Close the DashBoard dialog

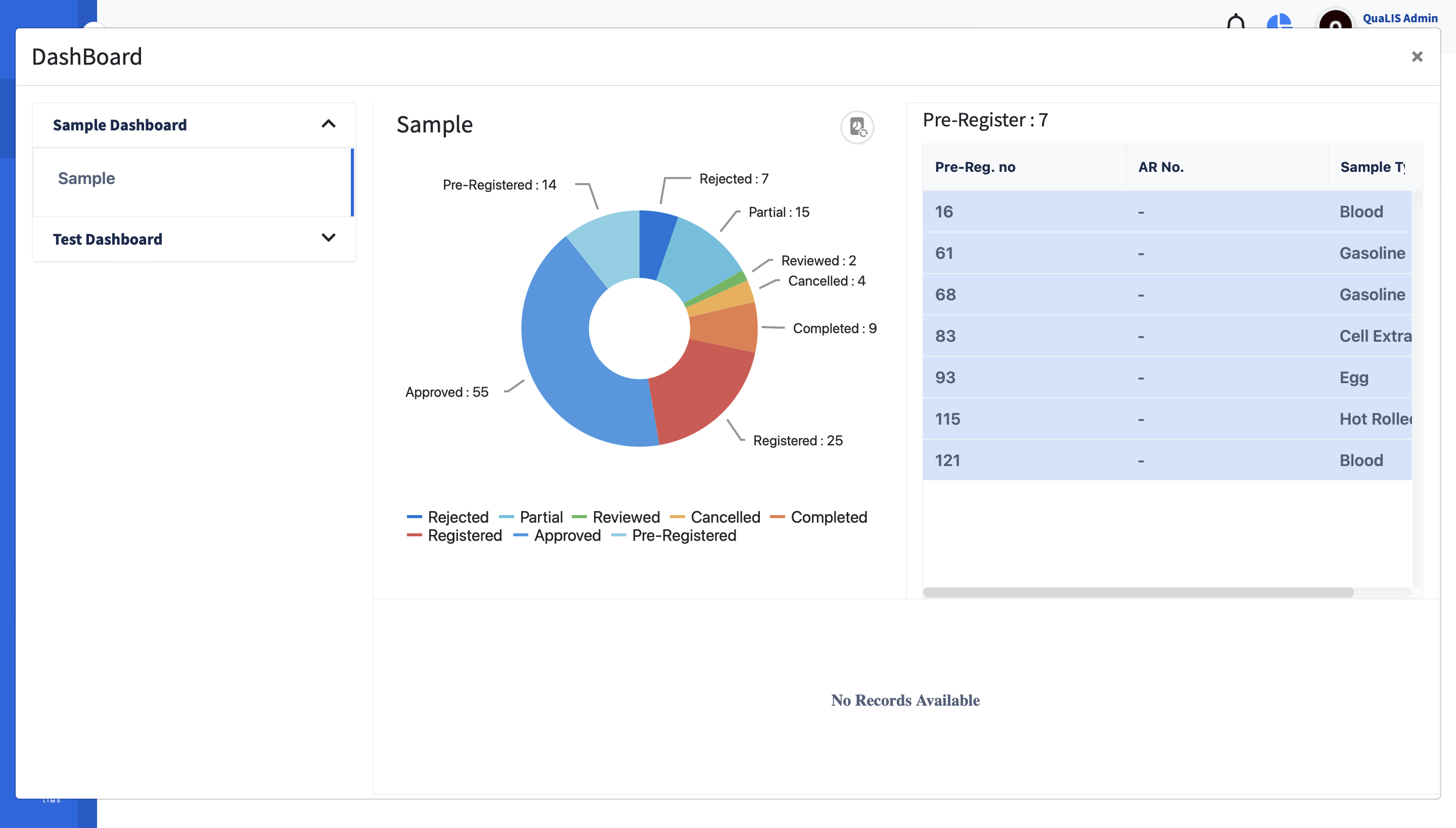1418,56
